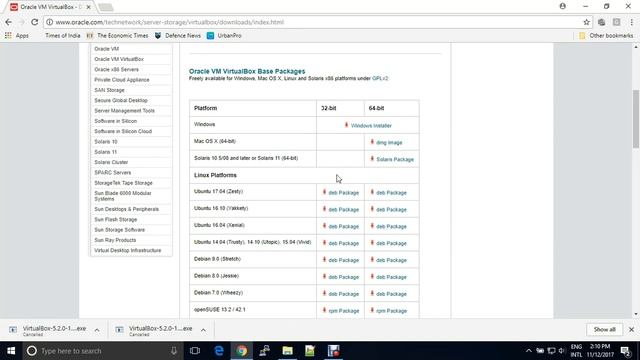This screenshot has width=640, height=360.
Task: Open Server Management Tools sidebar link
Action: point(124,111)
